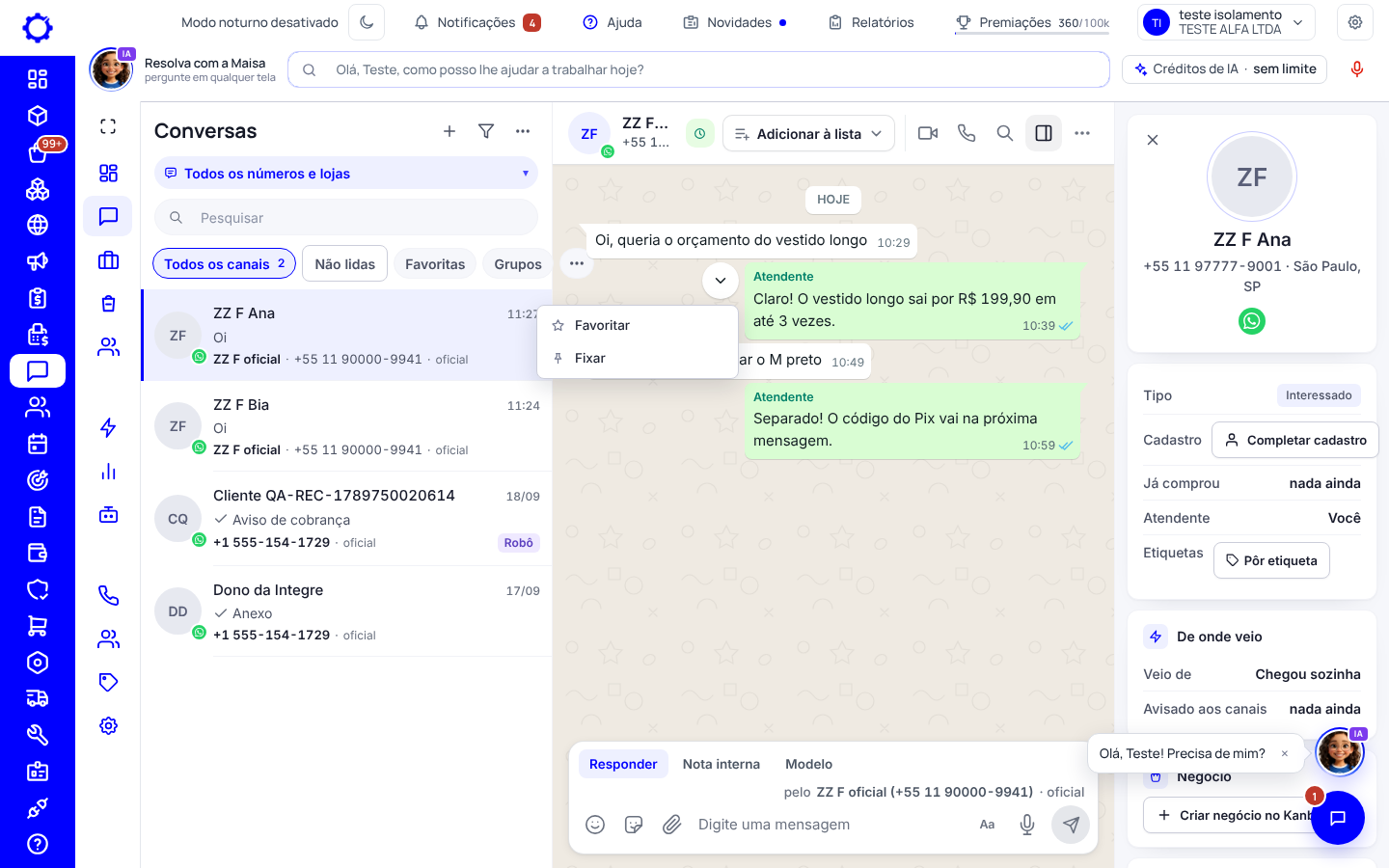The height and width of the screenshot is (868, 1389).
Task: Expand the Todos os números e lojas dropdown
Action: click(x=346, y=174)
